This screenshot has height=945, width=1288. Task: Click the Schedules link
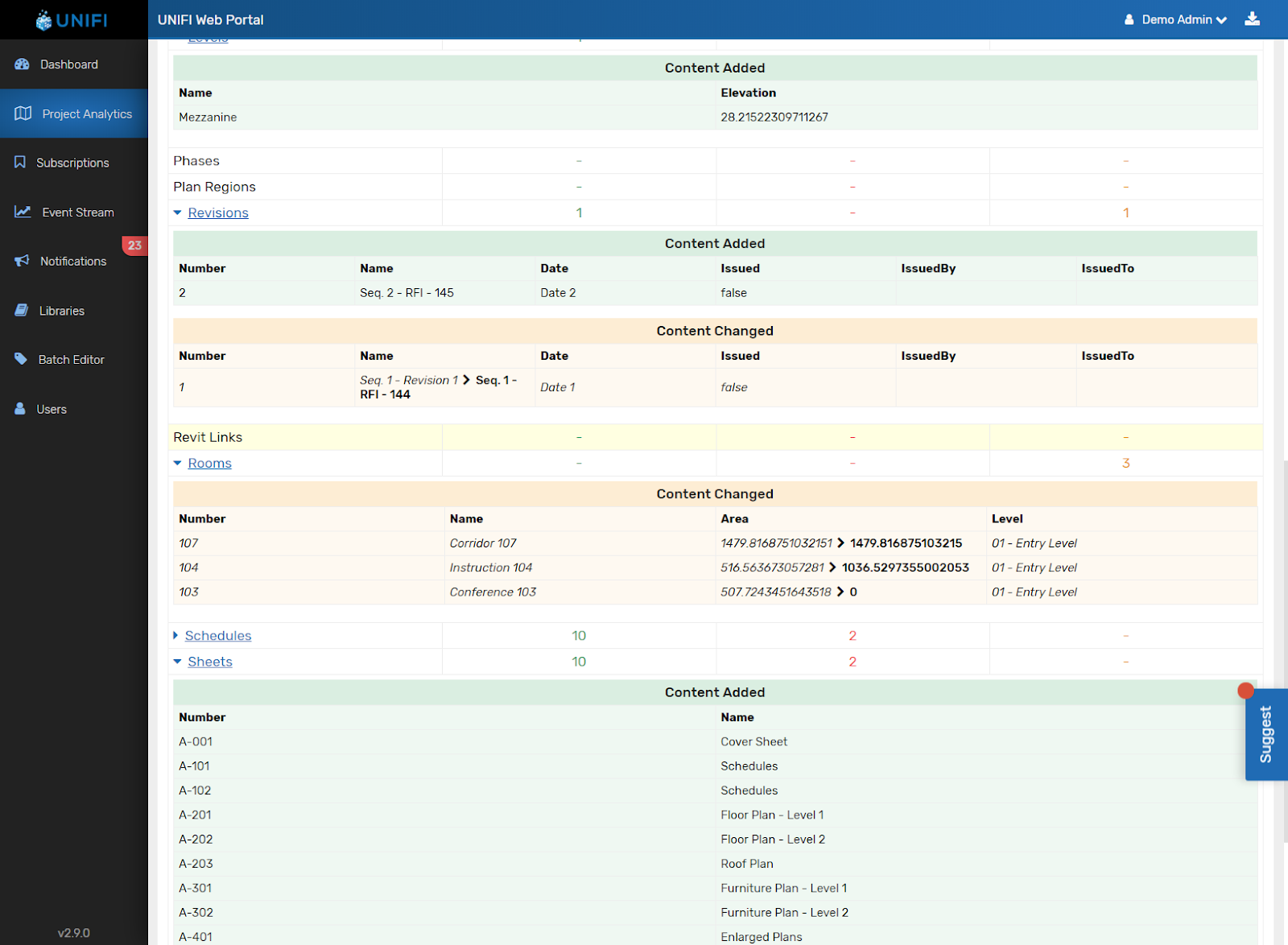218,636
